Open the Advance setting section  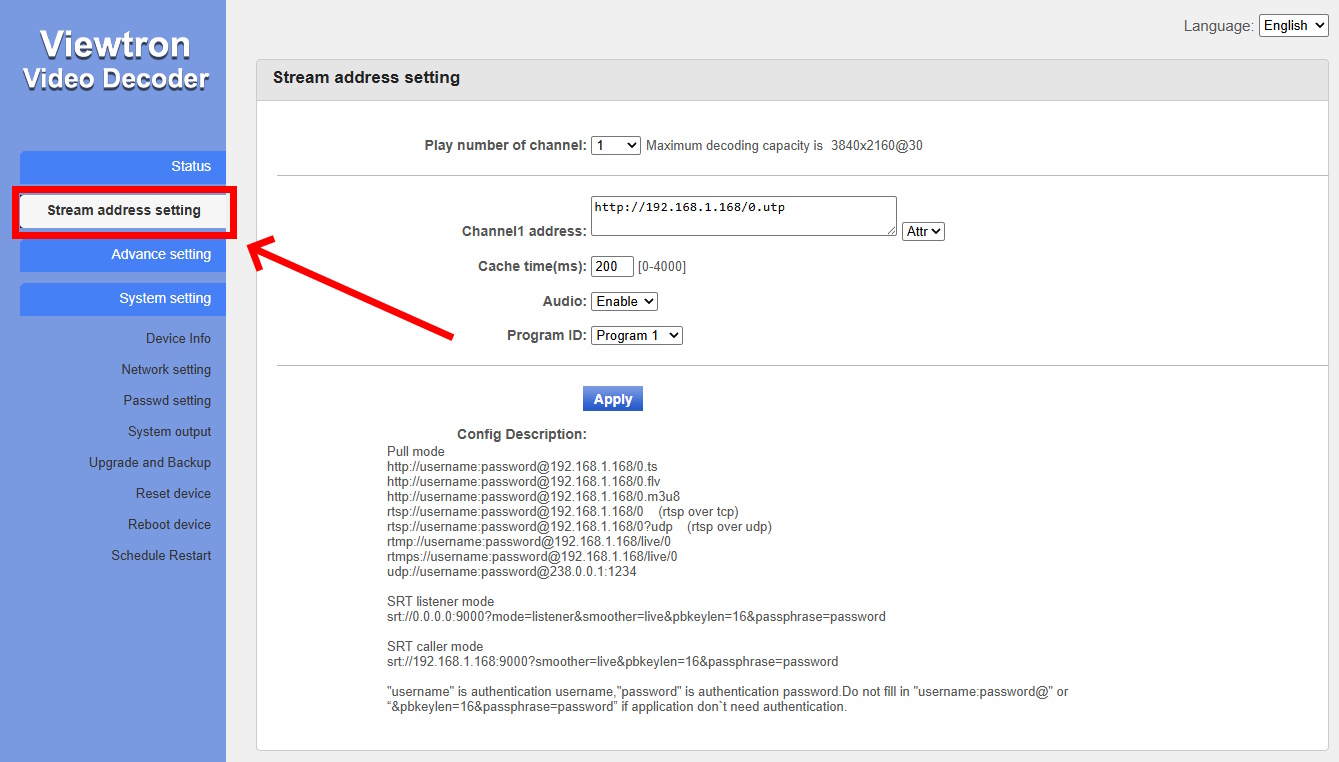pos(161,254)
